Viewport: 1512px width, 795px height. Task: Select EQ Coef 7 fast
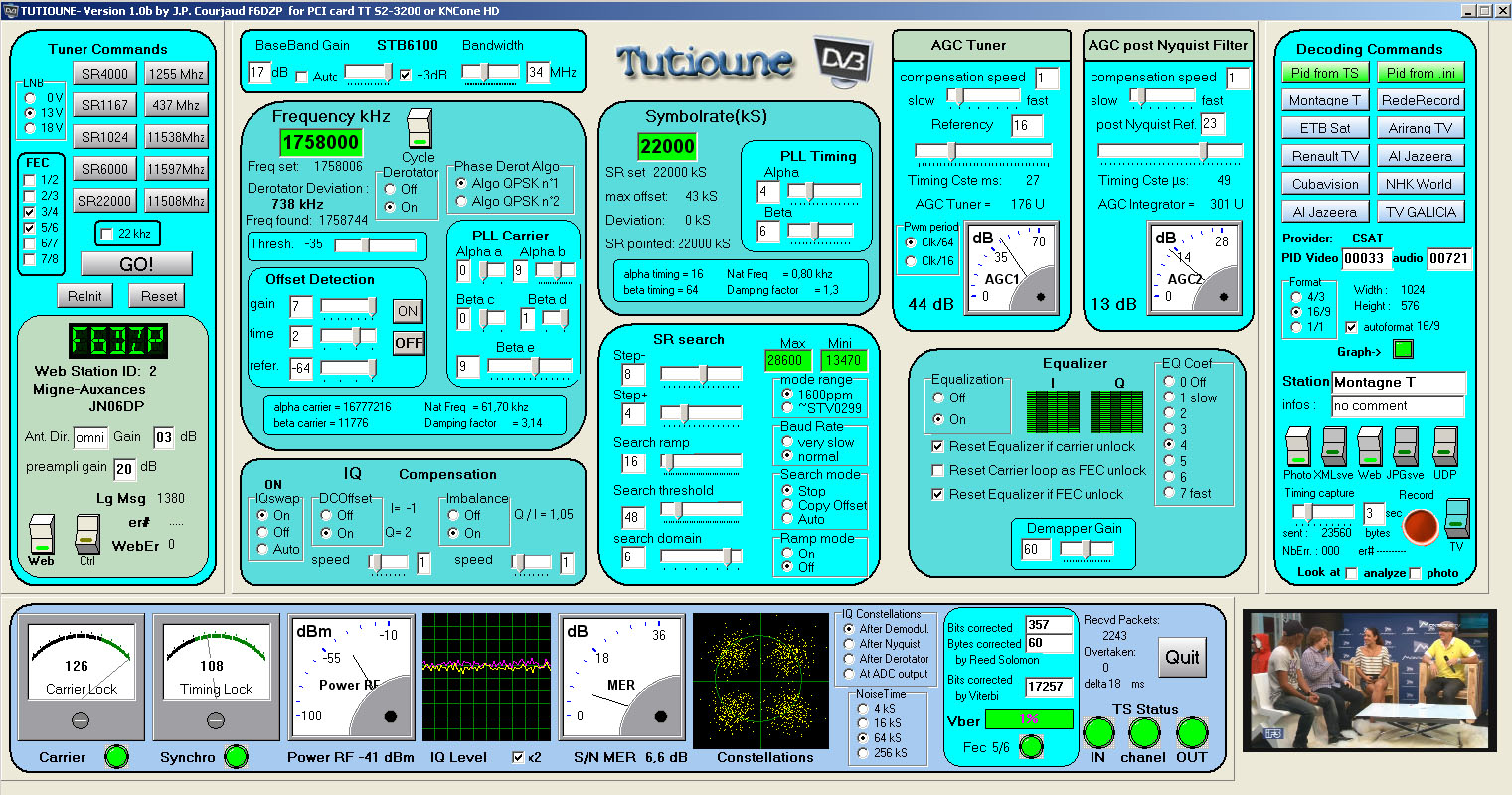pos(1169,493)
